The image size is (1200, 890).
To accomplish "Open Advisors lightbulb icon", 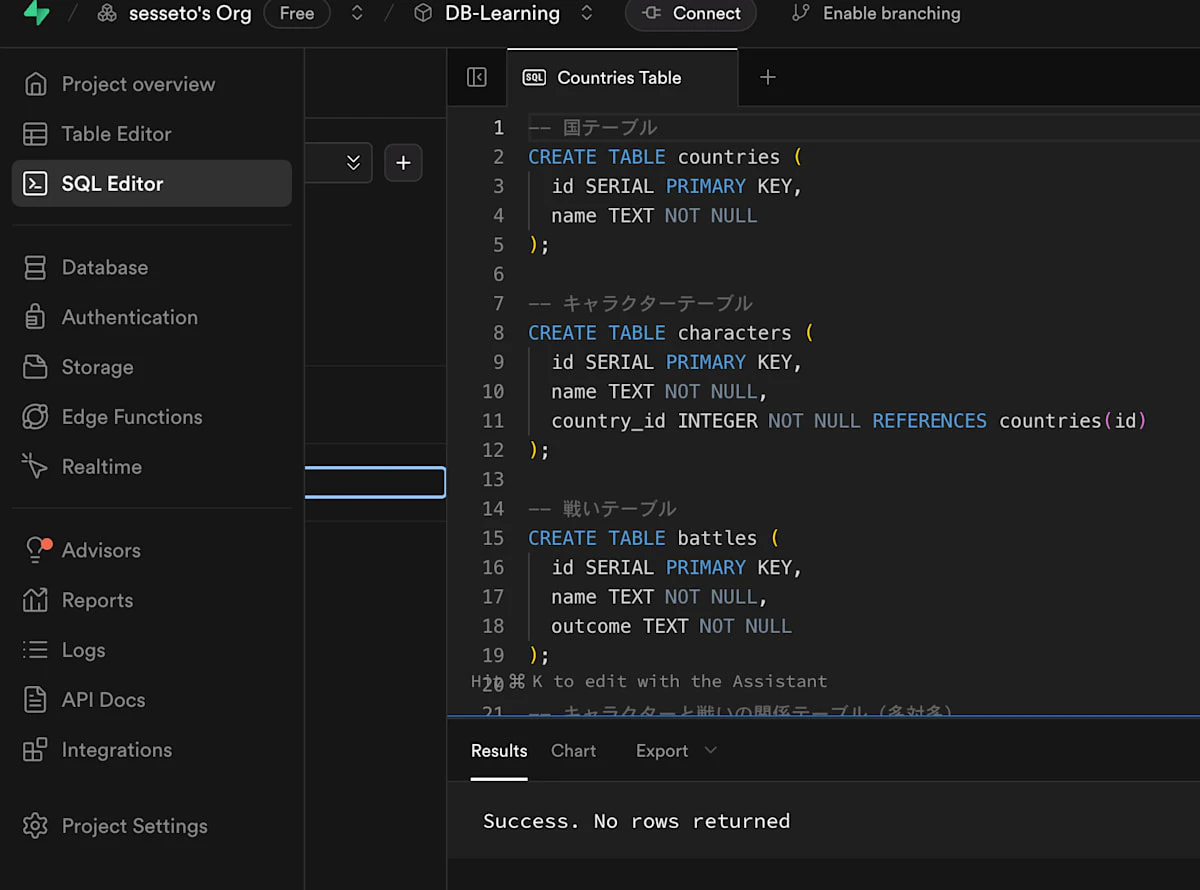I will pyautogui.click(x=36, y=549).
